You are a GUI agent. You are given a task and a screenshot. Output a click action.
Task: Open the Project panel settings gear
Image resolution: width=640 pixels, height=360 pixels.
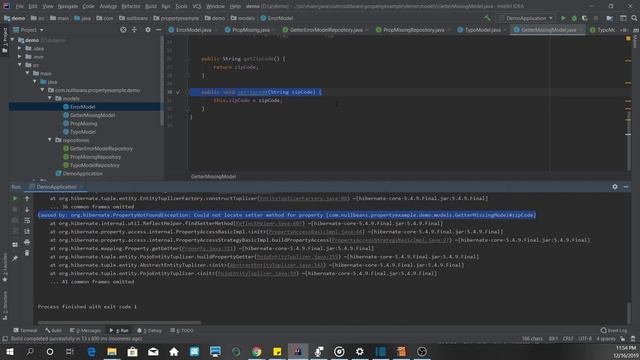tap(148, 30)
